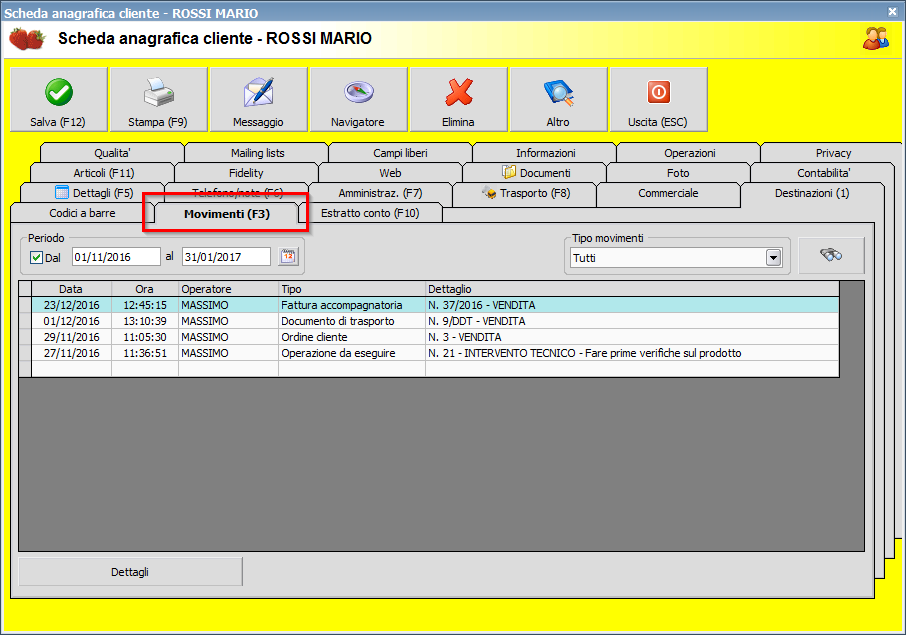Screen dimensions: 906x635
Task: Open the Codici a barre tab
Action: pyautogui.click(x=82, y=213)
